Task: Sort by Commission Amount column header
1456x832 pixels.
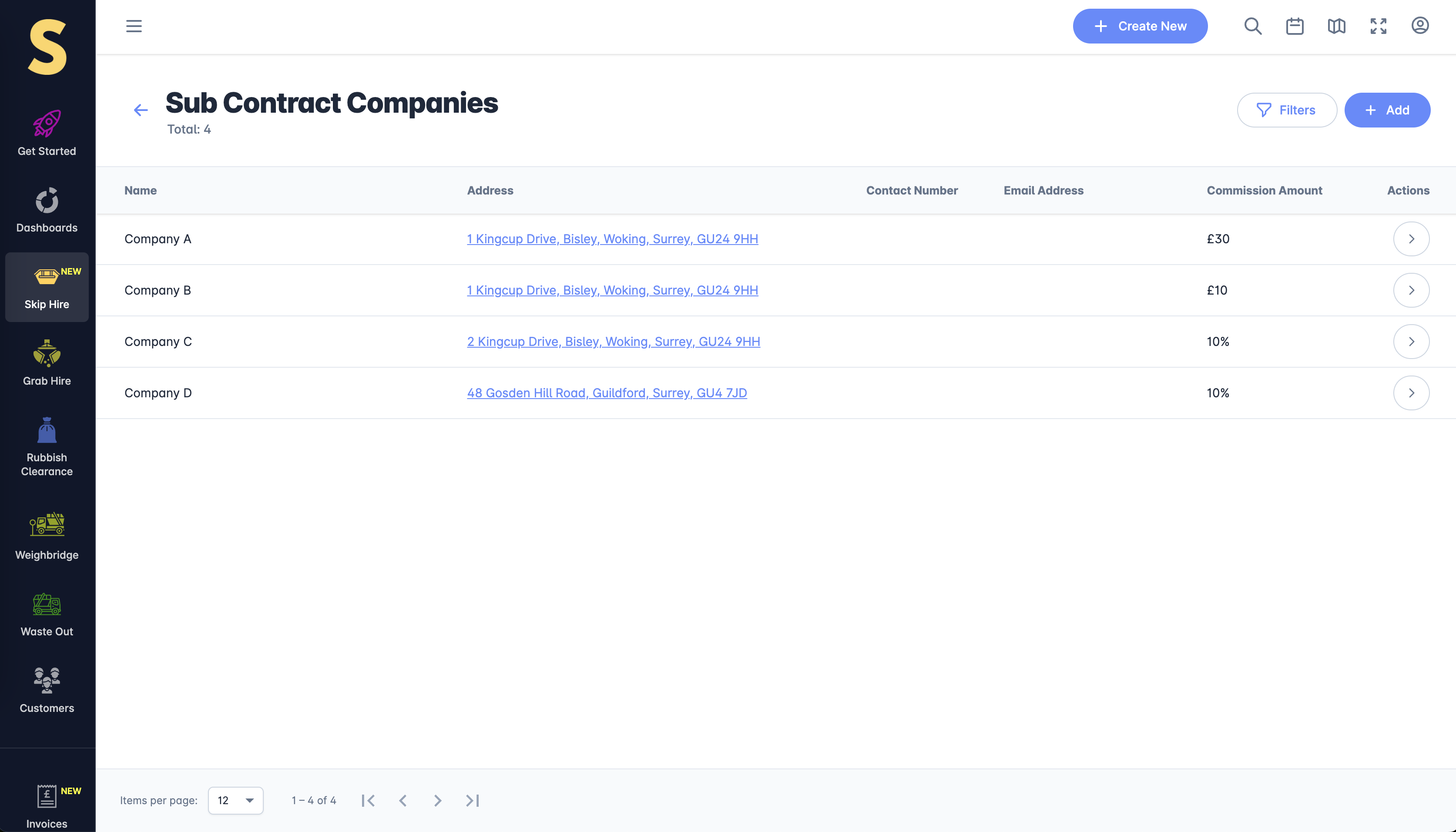Action: click(1264, 190)
